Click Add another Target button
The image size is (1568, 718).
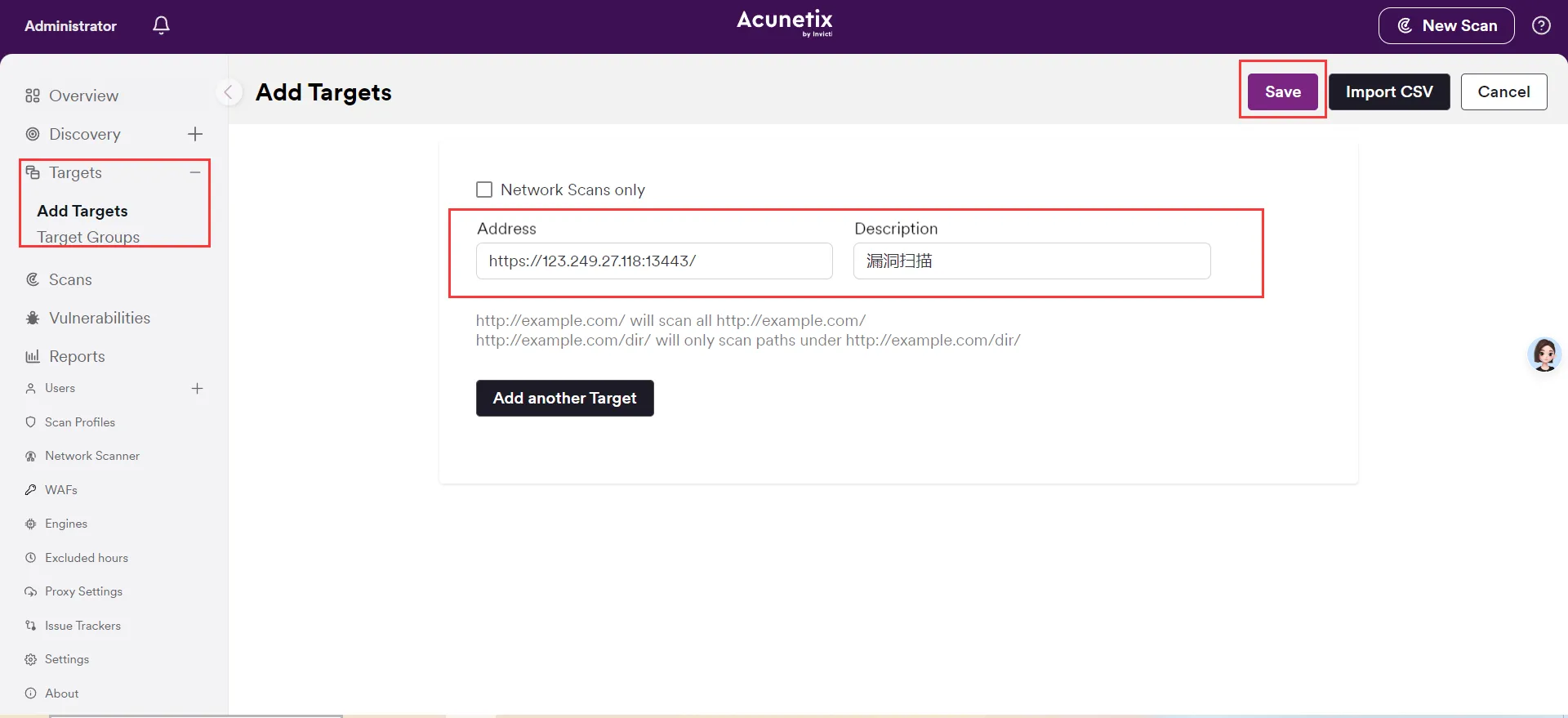tap(564, 398)
